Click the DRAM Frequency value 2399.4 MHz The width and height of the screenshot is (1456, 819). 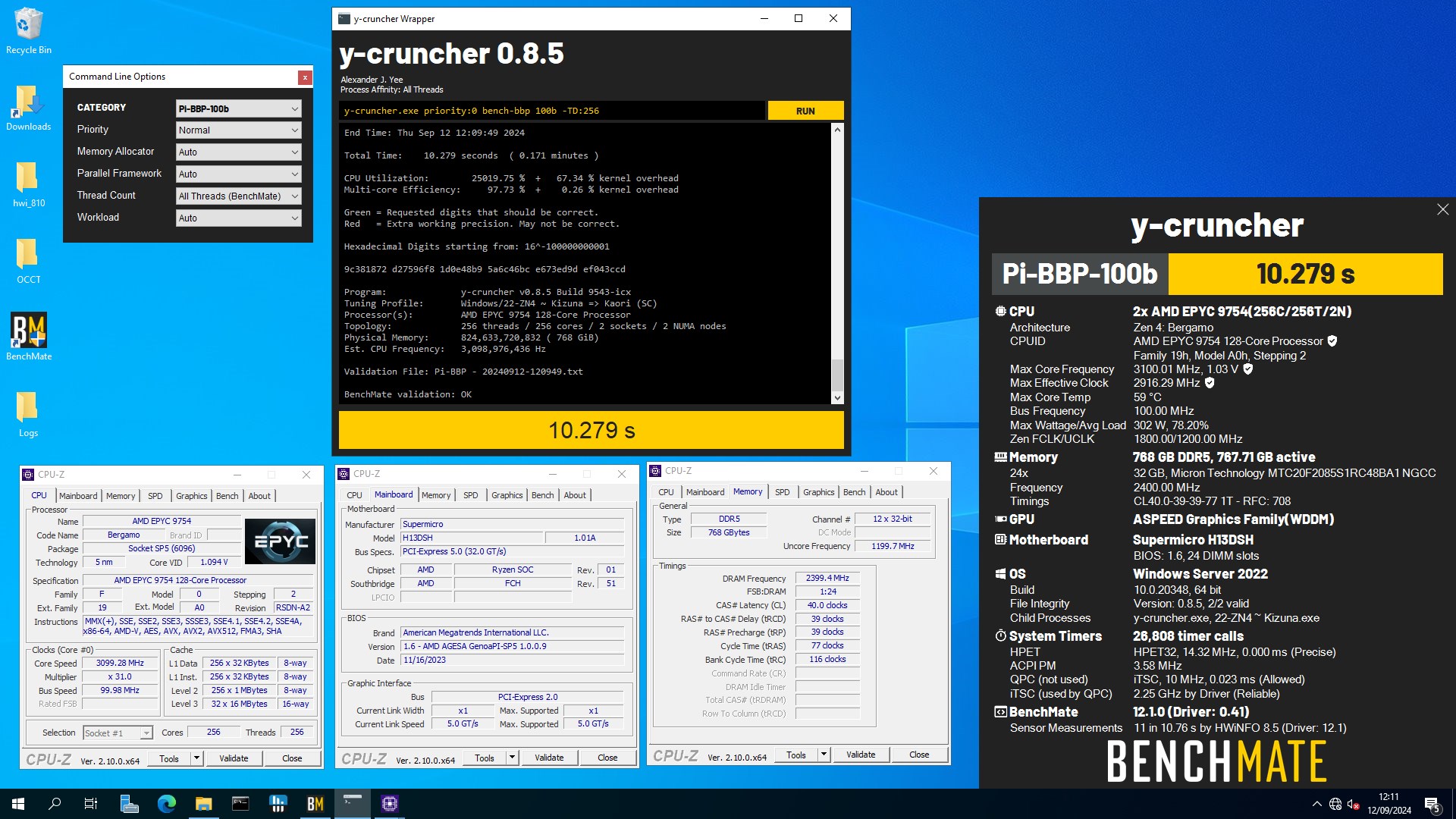[x=827, y=579]
